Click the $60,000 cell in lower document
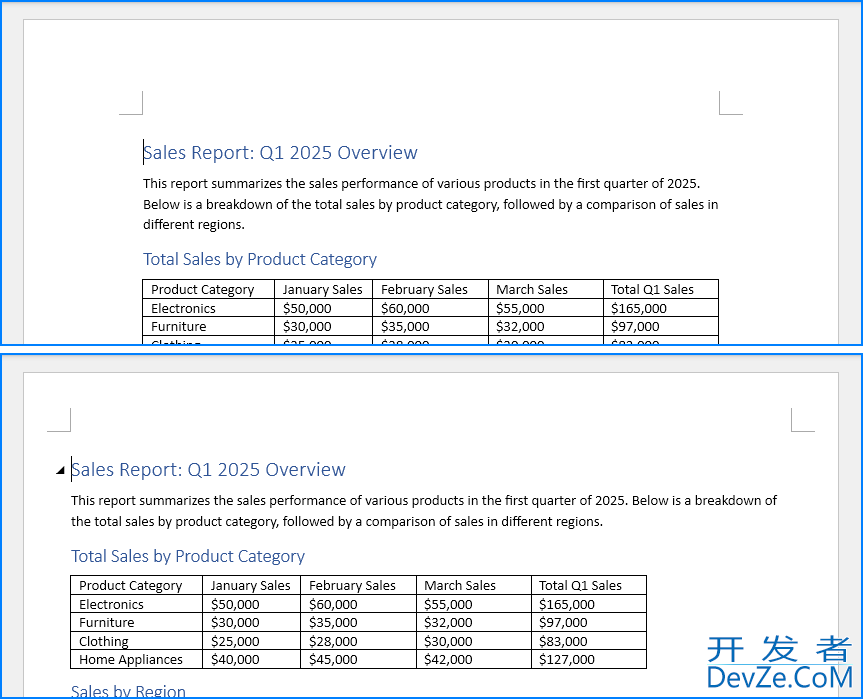 tap(358, 604)
